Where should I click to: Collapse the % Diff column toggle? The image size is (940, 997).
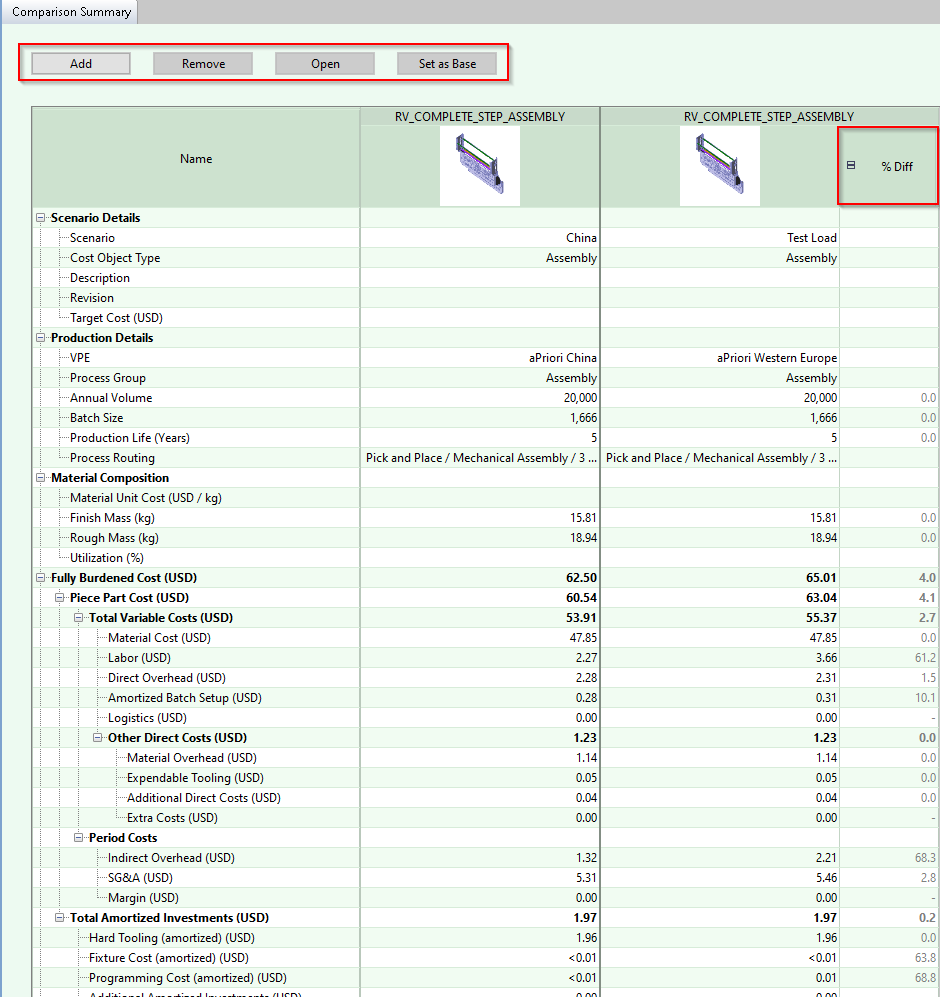tap(851, 166)
